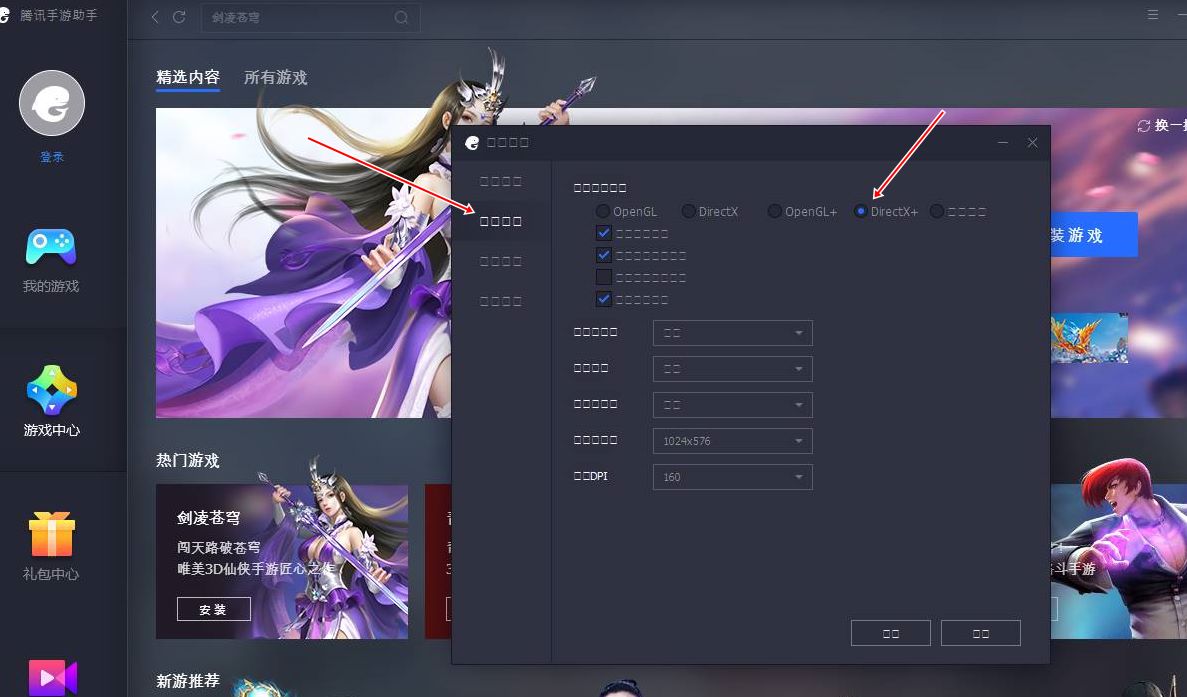Click the Tencent logo in the settings dialog title
Viewport: 1187px width, 697px height.
[x=472, y=142]
